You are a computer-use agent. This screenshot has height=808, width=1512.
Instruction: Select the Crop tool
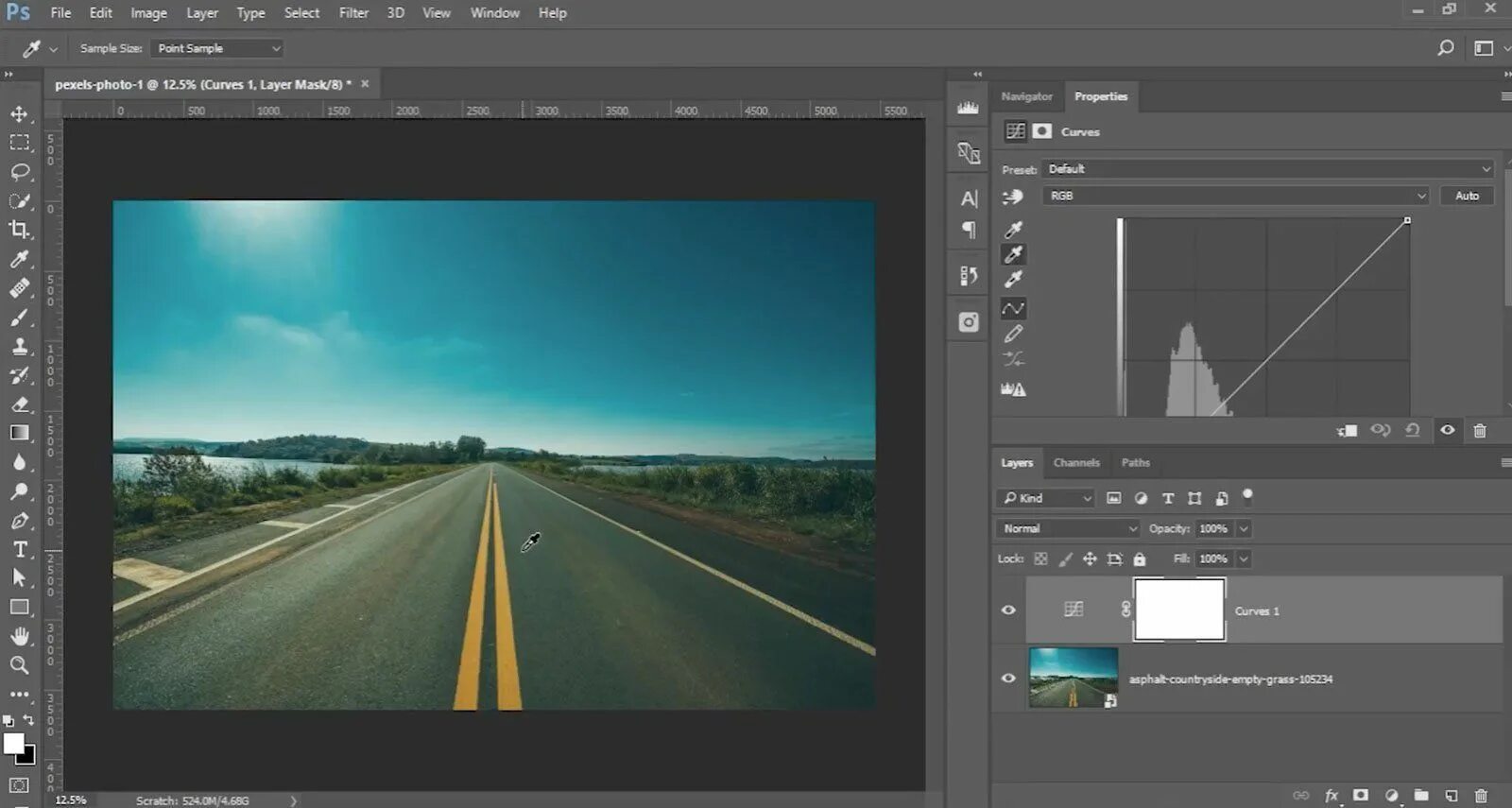(19, 230)
